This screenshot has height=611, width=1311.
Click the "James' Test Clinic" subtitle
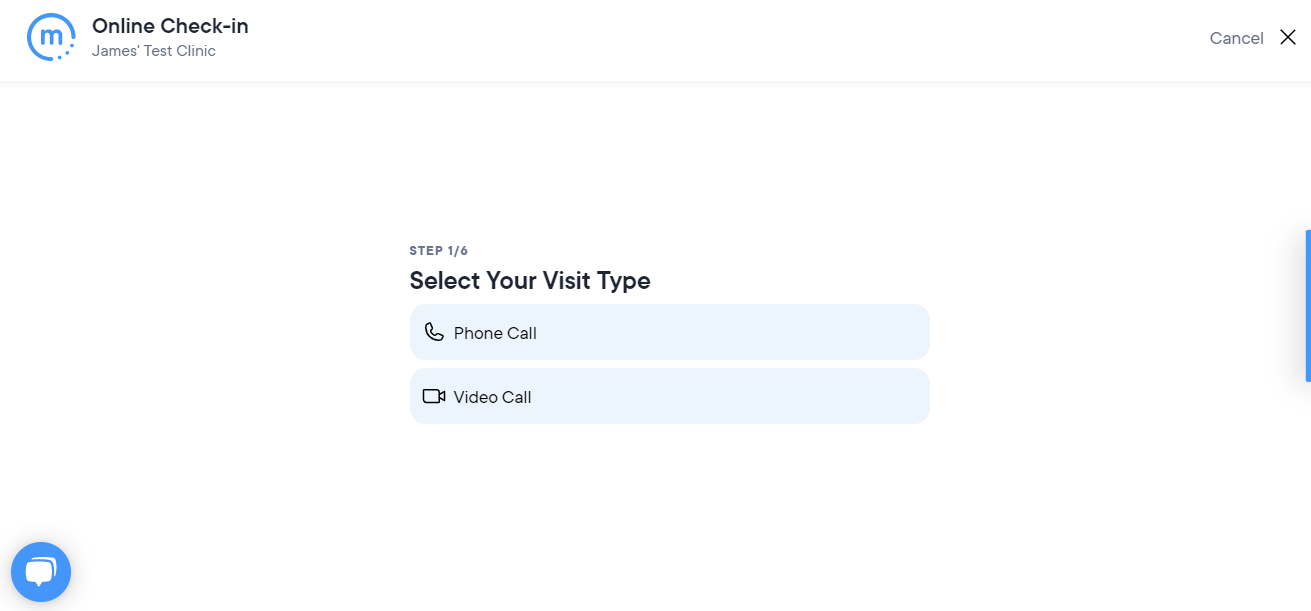[154, 51]
